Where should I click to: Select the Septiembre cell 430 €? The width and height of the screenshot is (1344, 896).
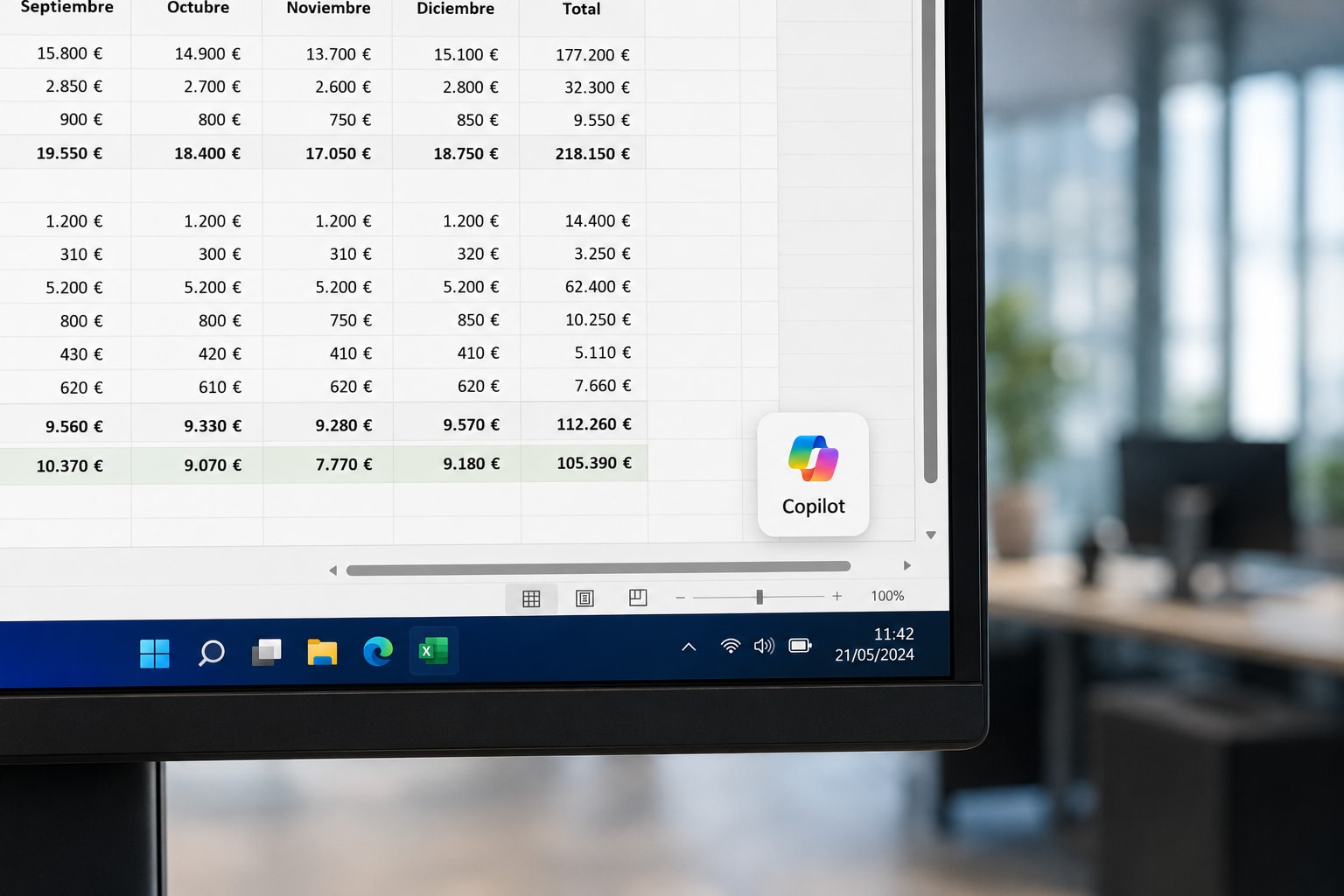[x=66, y=353]
